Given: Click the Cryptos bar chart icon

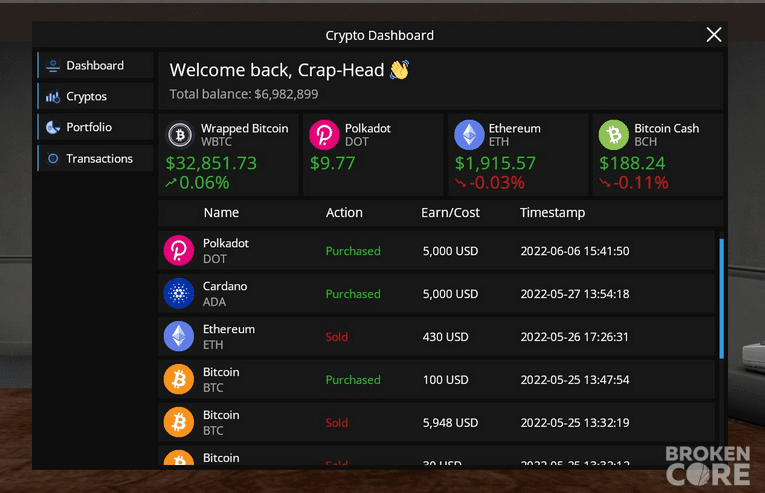Looking at the screenshot, I should point(53,97).
